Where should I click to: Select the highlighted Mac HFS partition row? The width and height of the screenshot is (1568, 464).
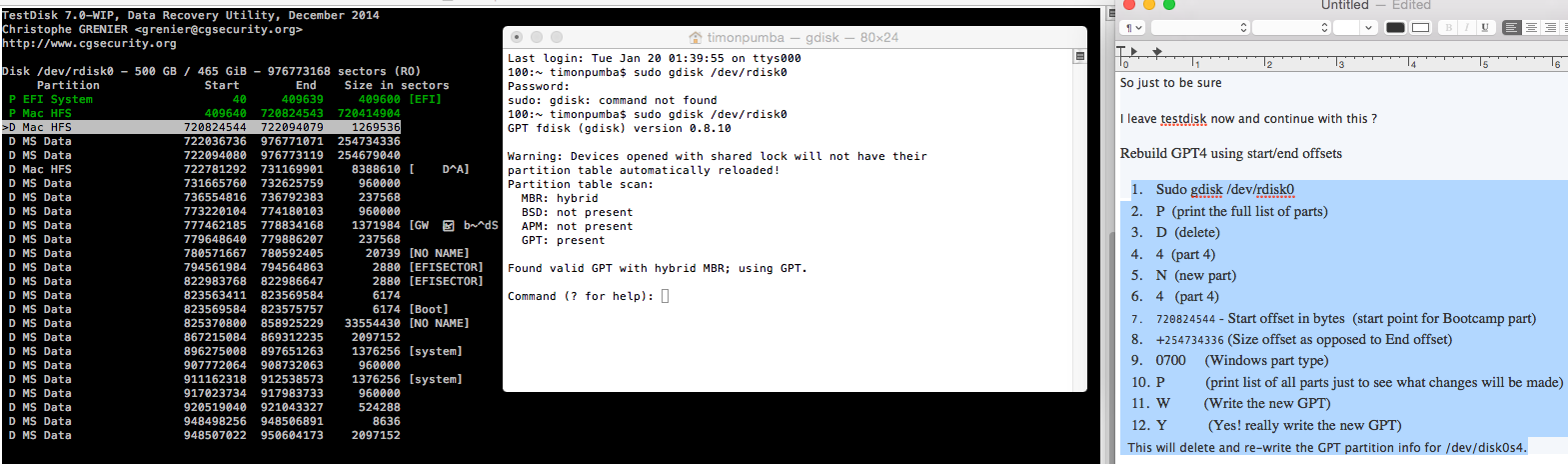(201, 127)
